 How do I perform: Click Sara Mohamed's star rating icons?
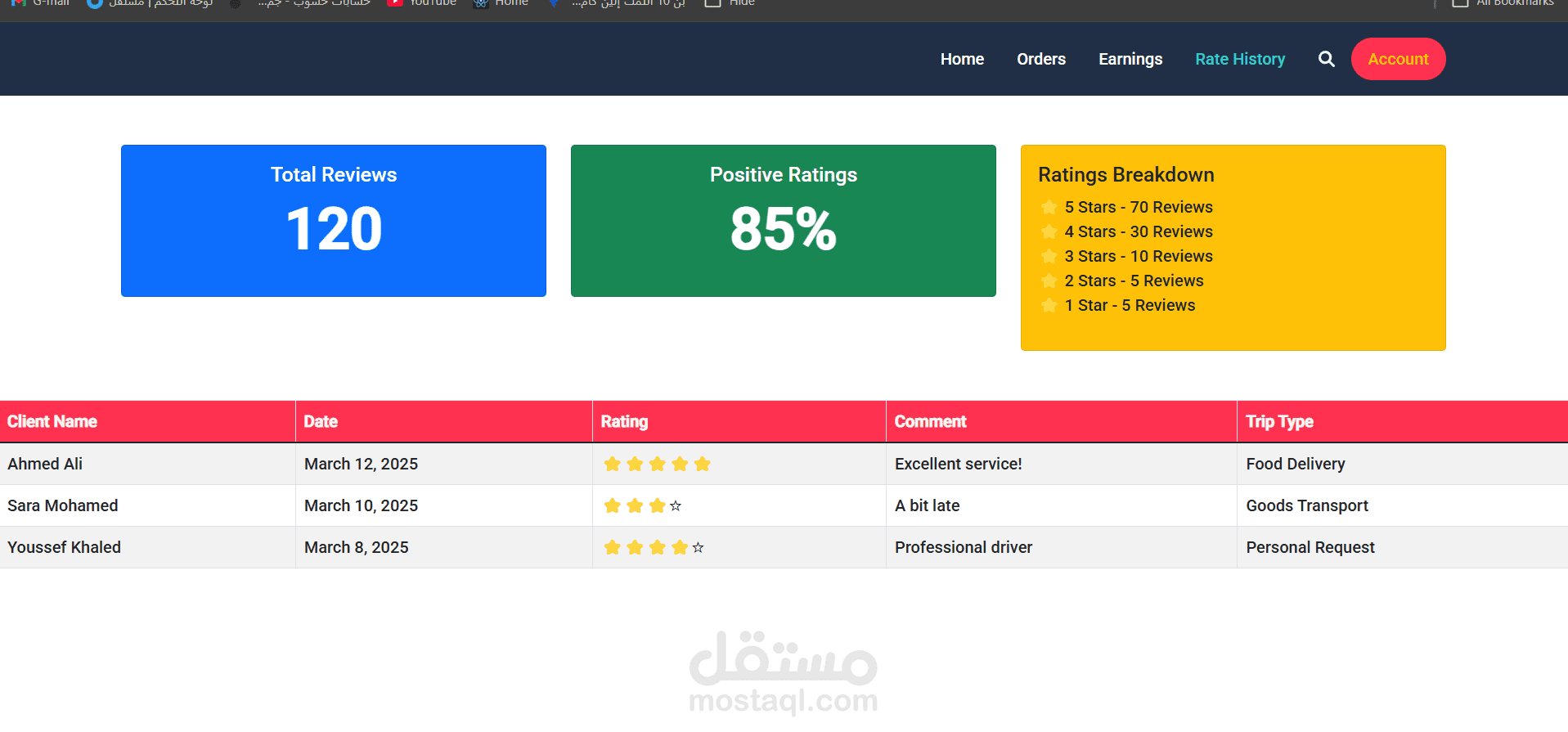[x=642, y=505]
